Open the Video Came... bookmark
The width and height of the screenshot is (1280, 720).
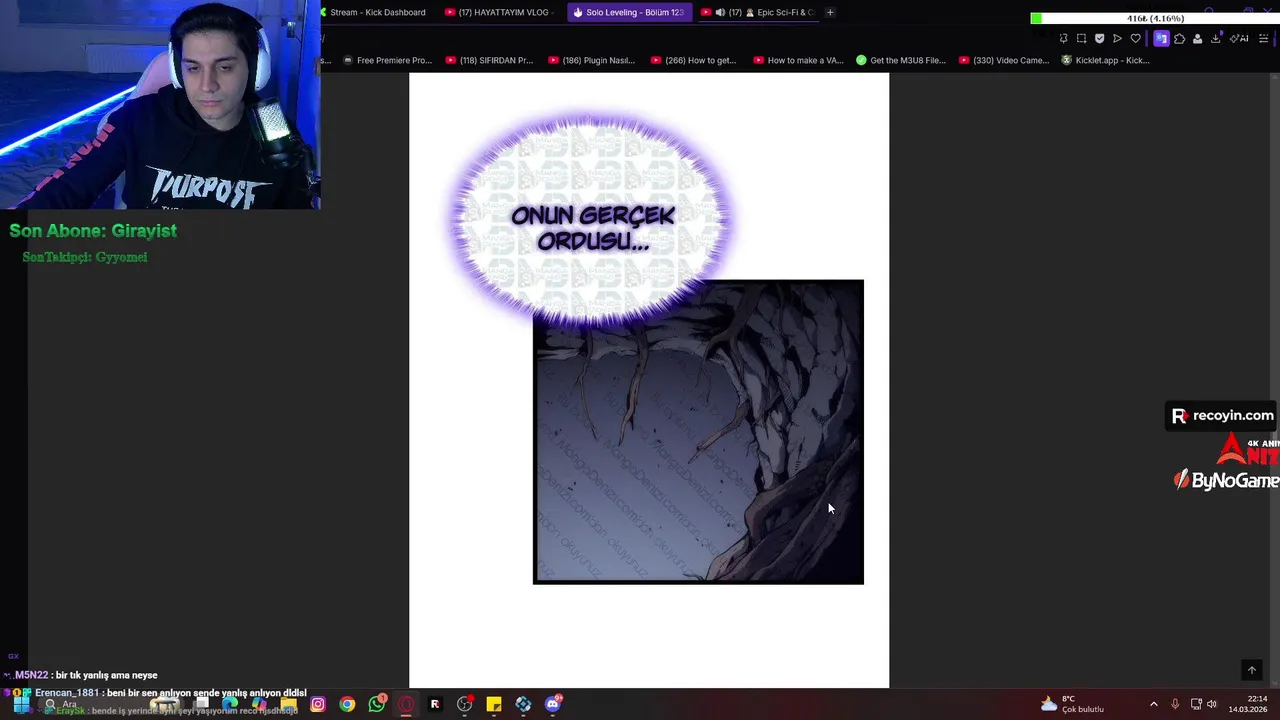pyautogui.click(x=1004, y=60)
